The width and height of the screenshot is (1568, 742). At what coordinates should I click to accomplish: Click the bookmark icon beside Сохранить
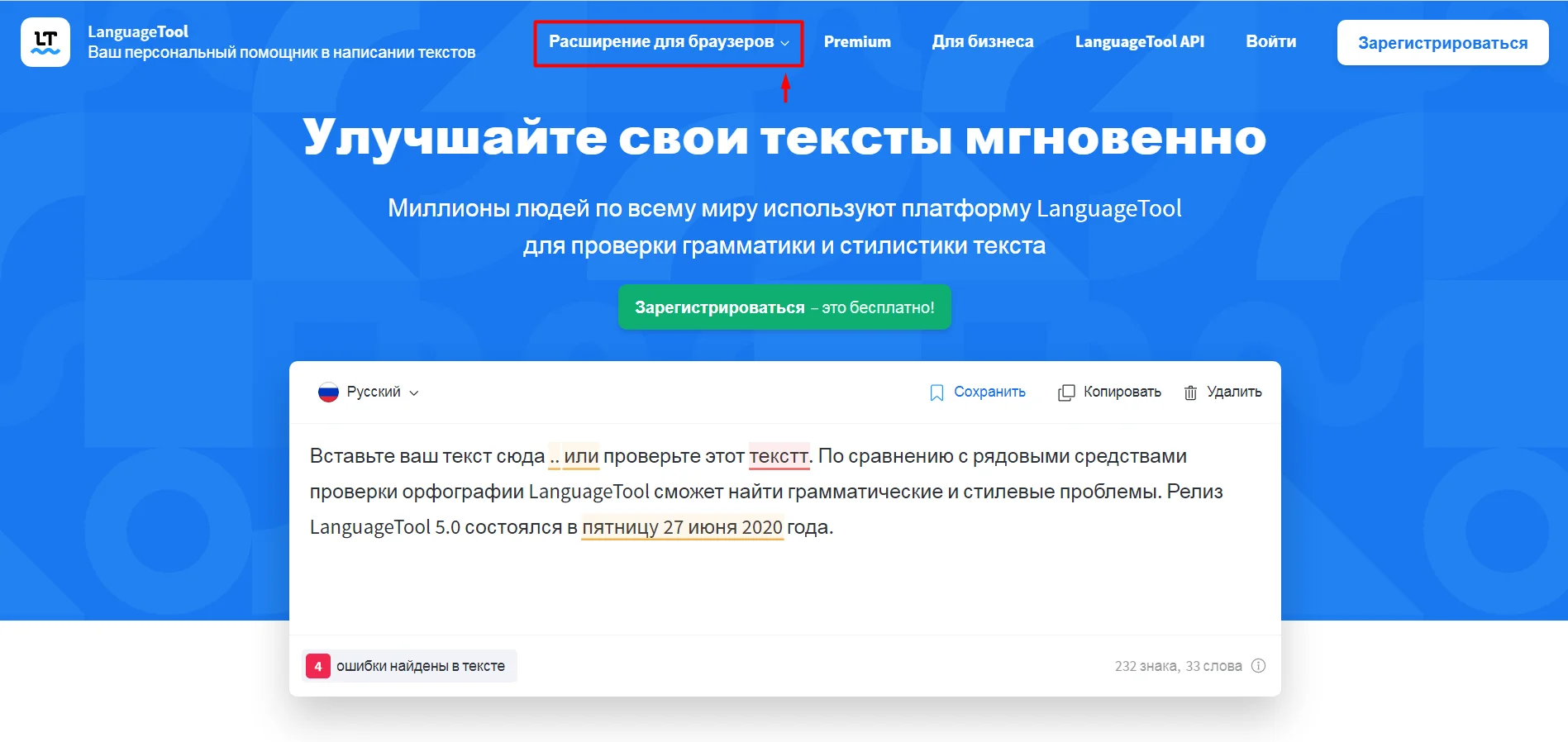click(x=937, y=392)
